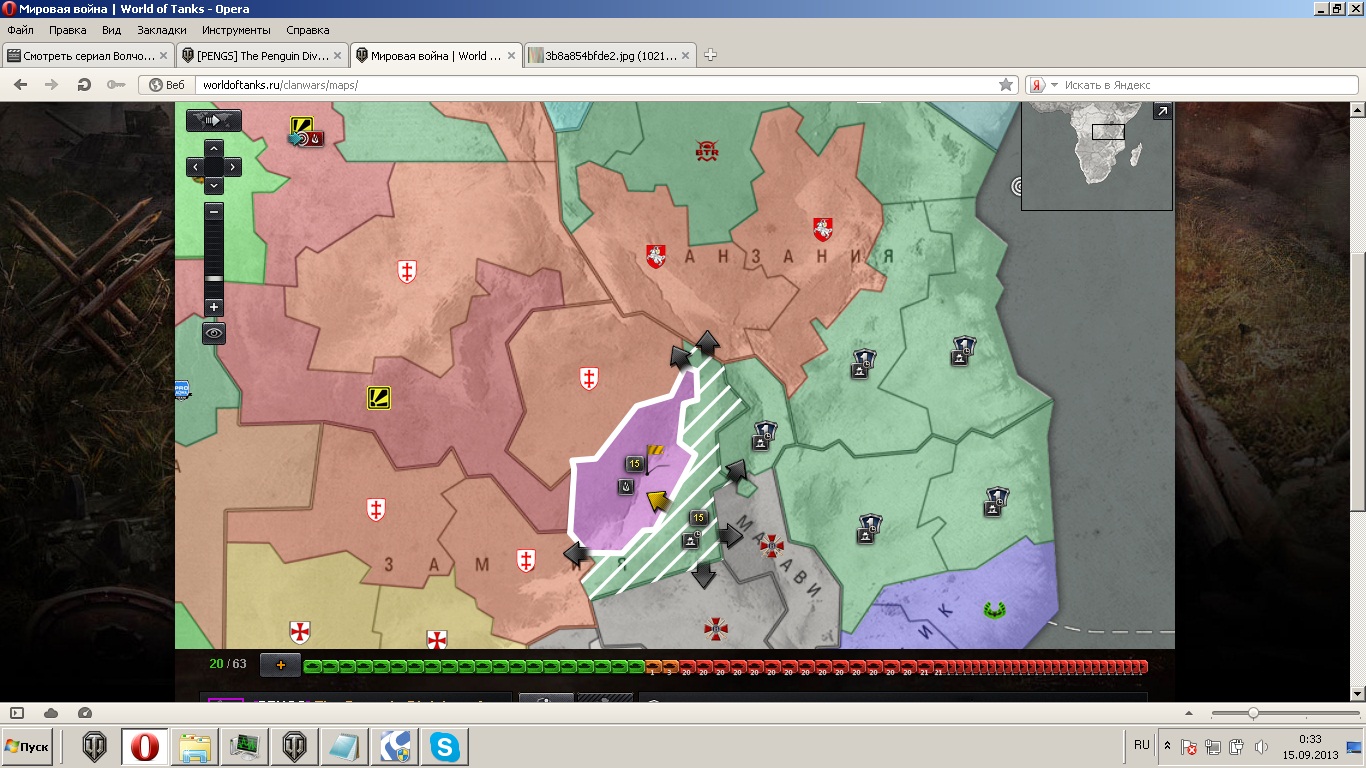Pan the map down with arrow
The image size is (1366, 768).
tap(214, 186)
